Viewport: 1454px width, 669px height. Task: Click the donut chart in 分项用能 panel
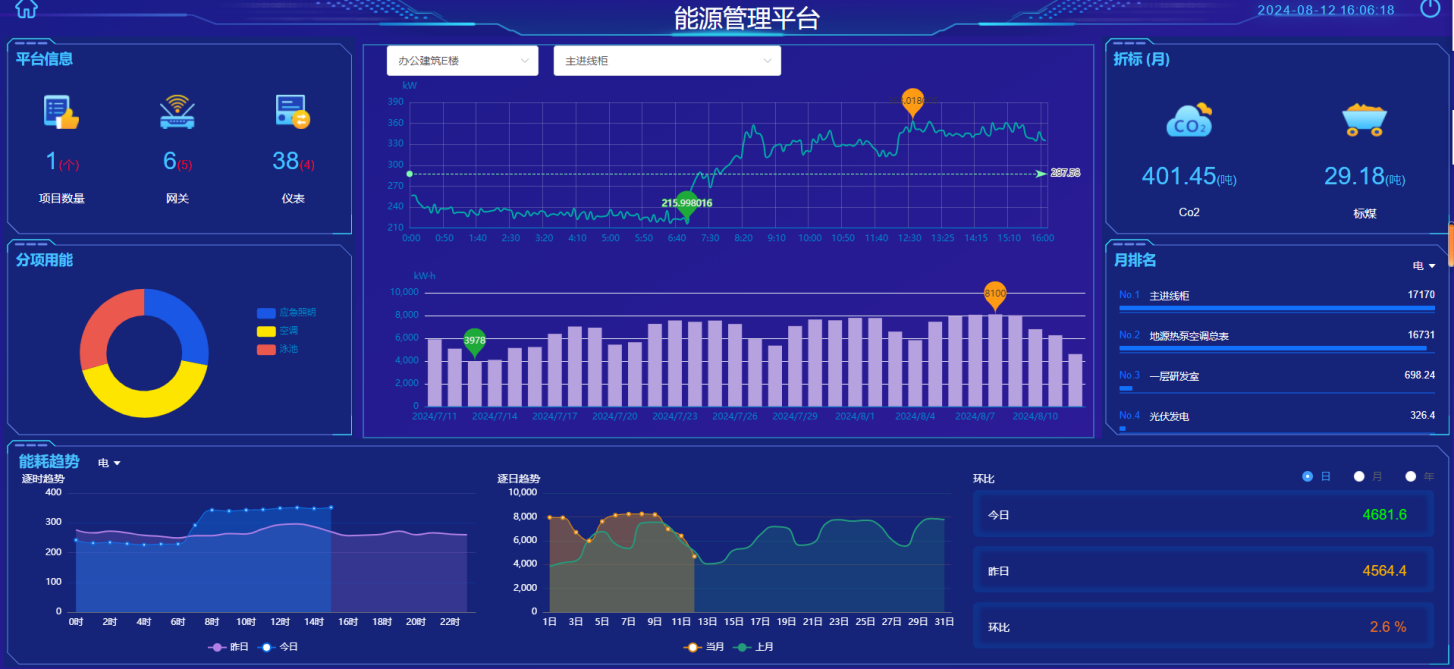143,354
